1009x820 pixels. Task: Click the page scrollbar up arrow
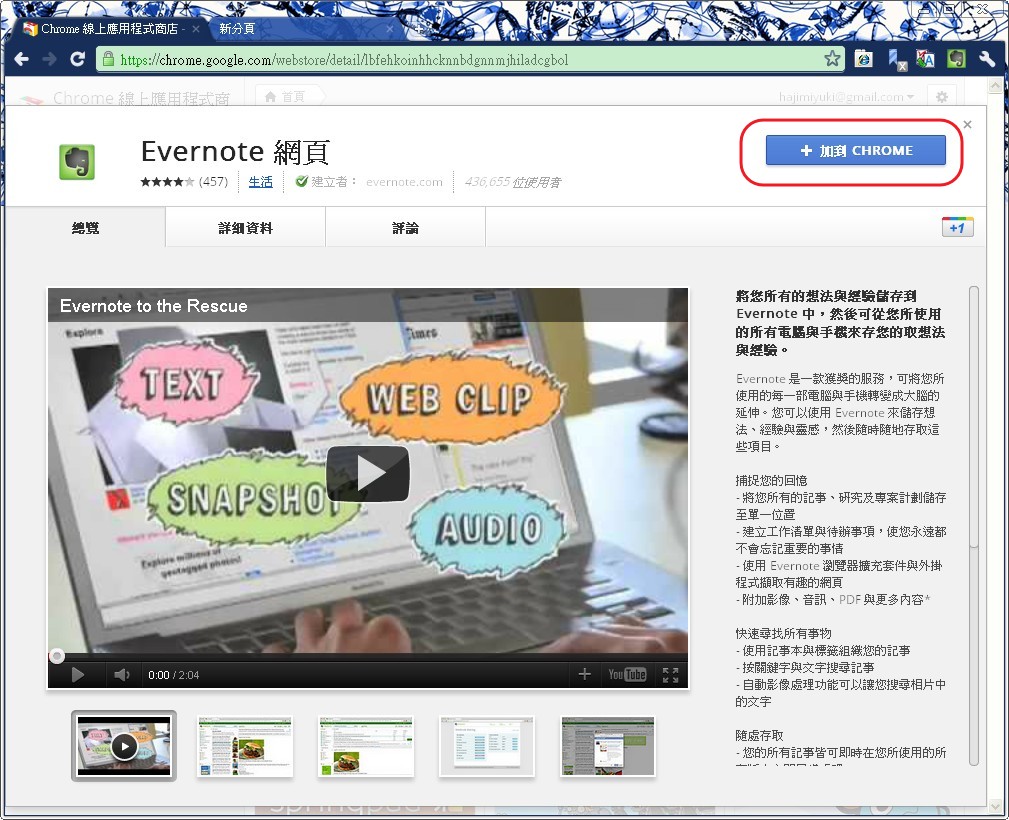coord(997,85)
